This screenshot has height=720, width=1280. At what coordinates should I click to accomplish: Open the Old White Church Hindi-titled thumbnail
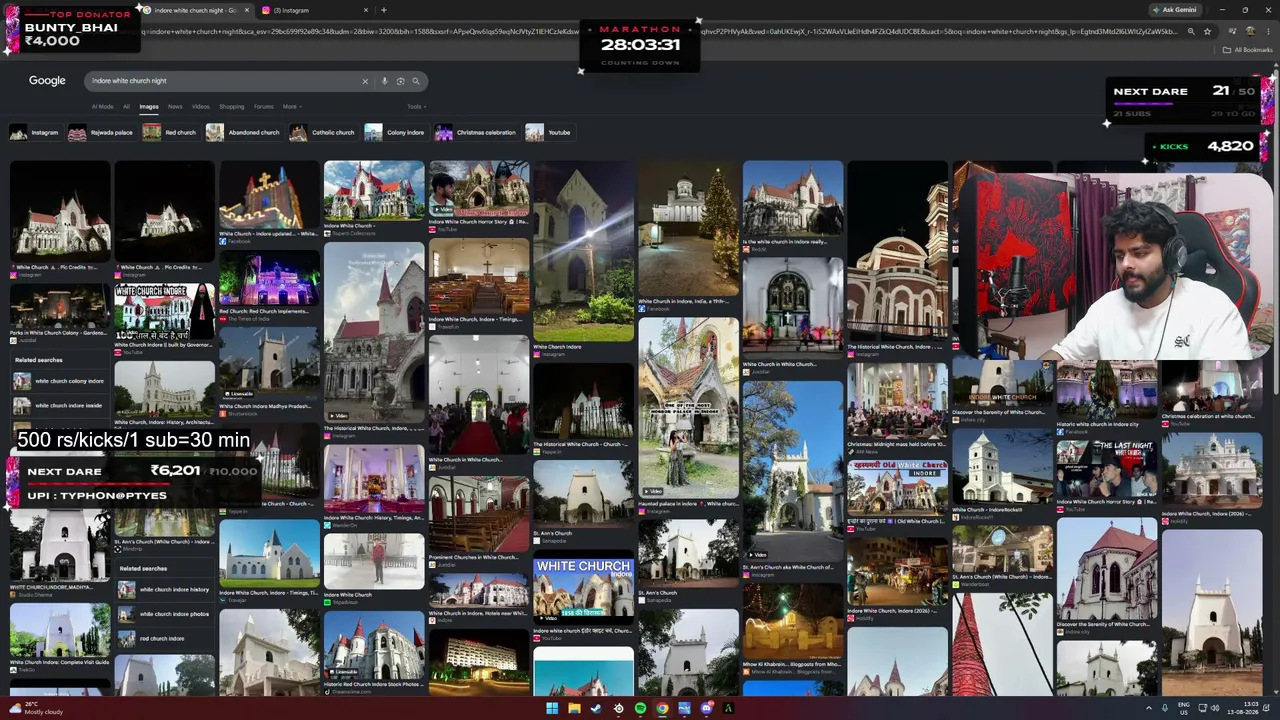tap(898, 488)
